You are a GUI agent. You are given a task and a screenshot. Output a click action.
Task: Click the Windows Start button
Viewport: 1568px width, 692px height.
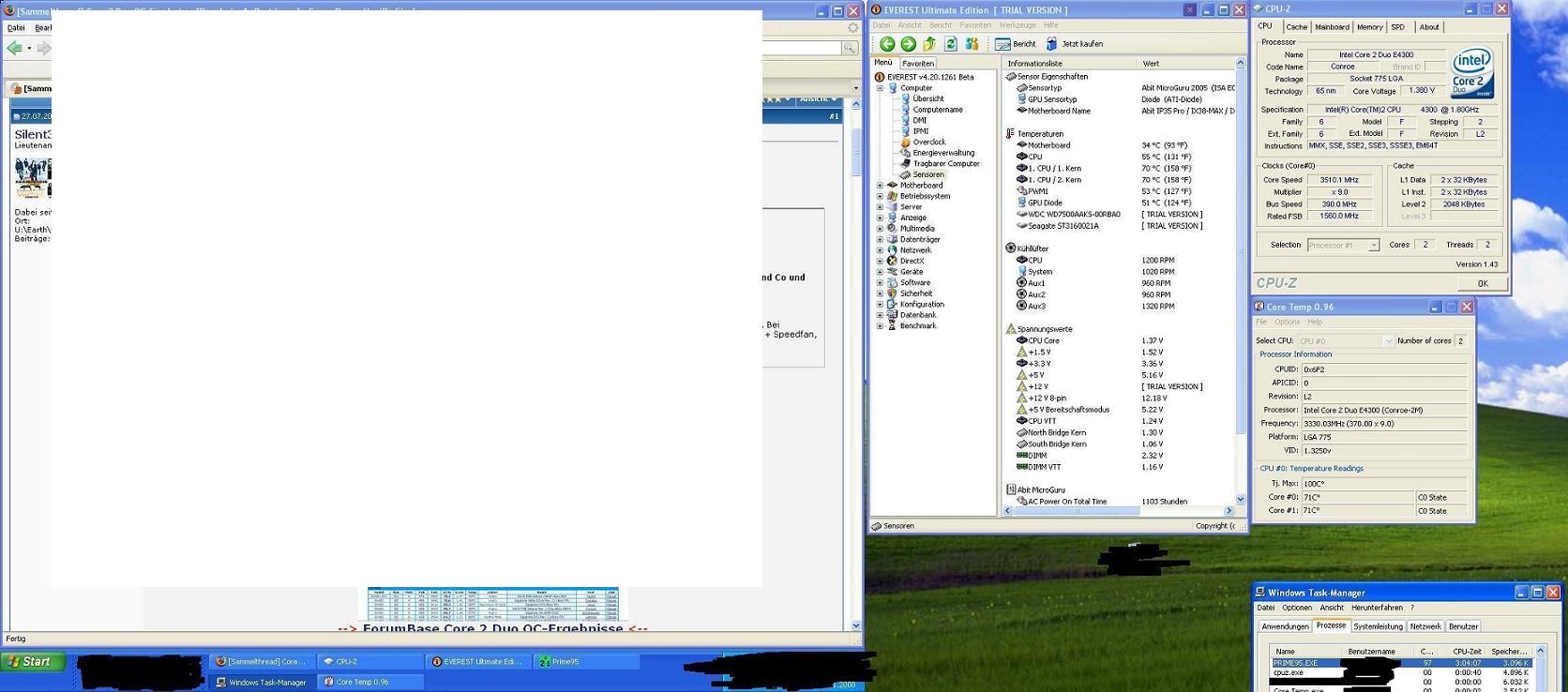[34, 662]
